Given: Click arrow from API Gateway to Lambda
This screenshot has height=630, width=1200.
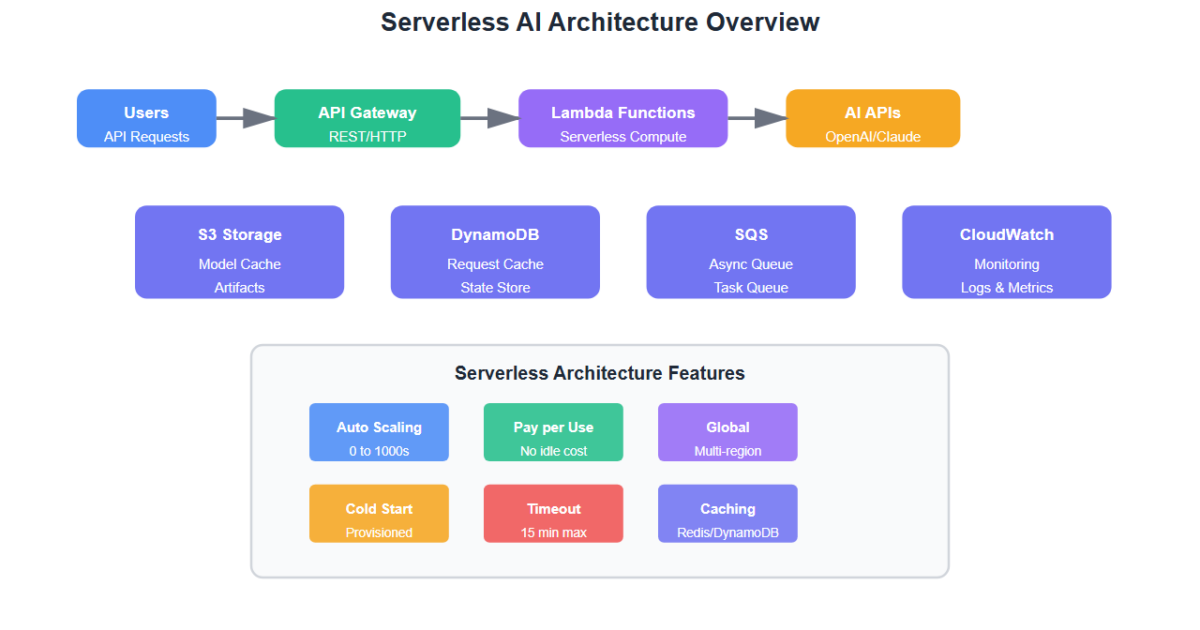Looking at the screenshot, I should 489,119.
